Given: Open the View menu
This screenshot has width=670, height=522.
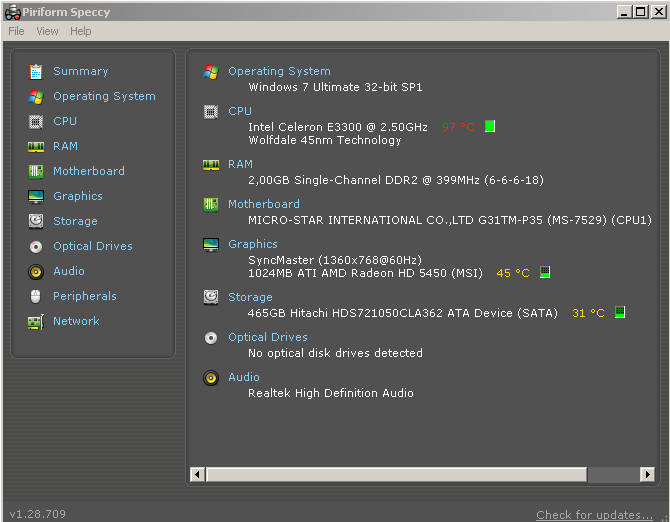Looking at the screenshot, I should pos(47,31).
